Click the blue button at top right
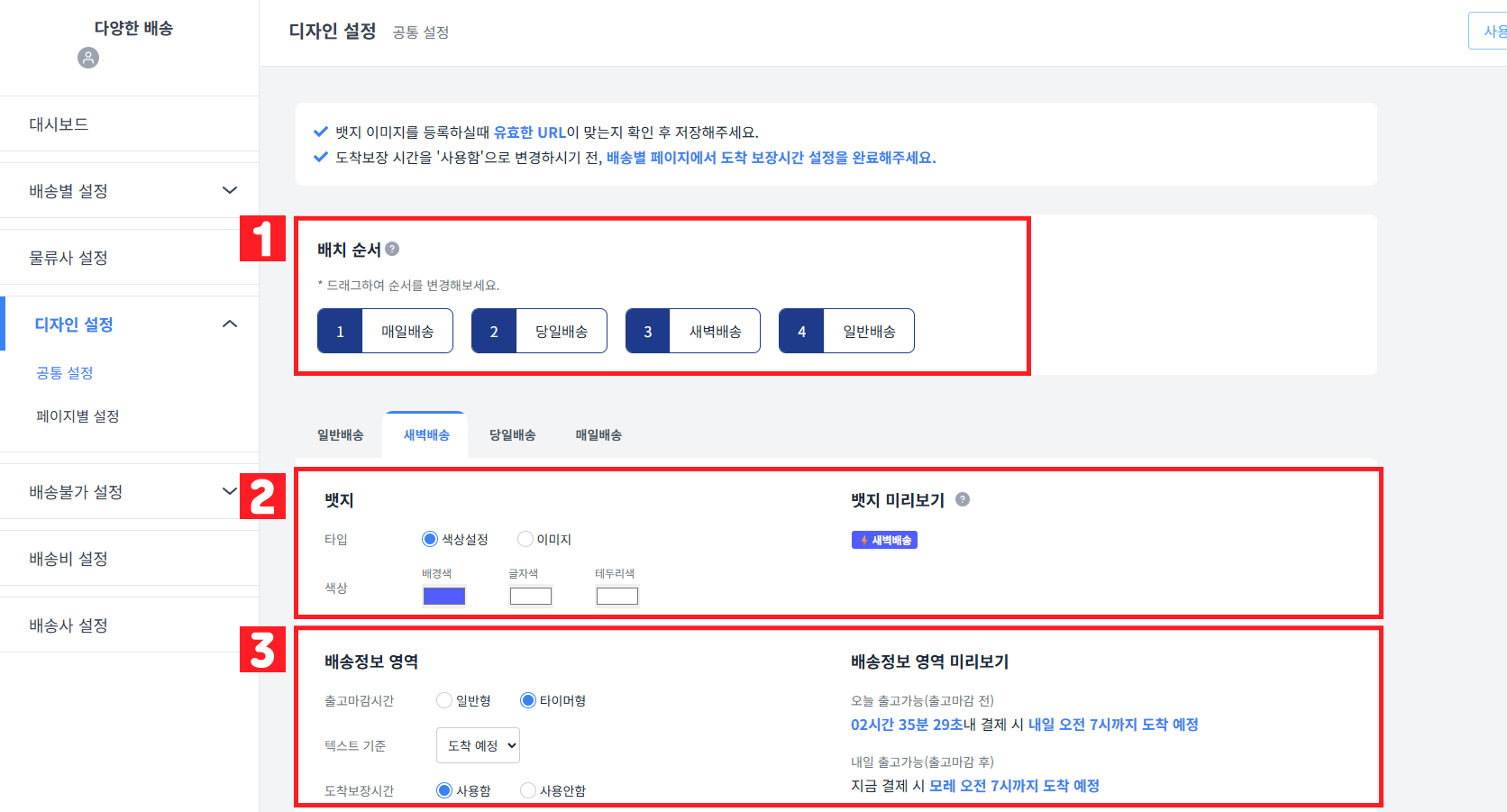Screen dimensions: 1507x812 (1492, 30)
